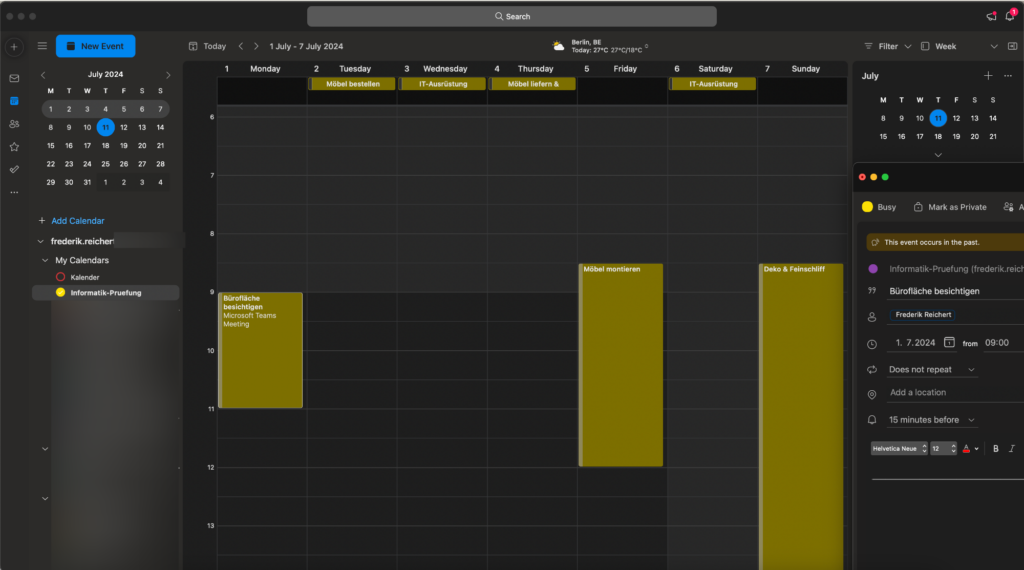
Task: Open the People contacts icon
Action: (14, 124)
